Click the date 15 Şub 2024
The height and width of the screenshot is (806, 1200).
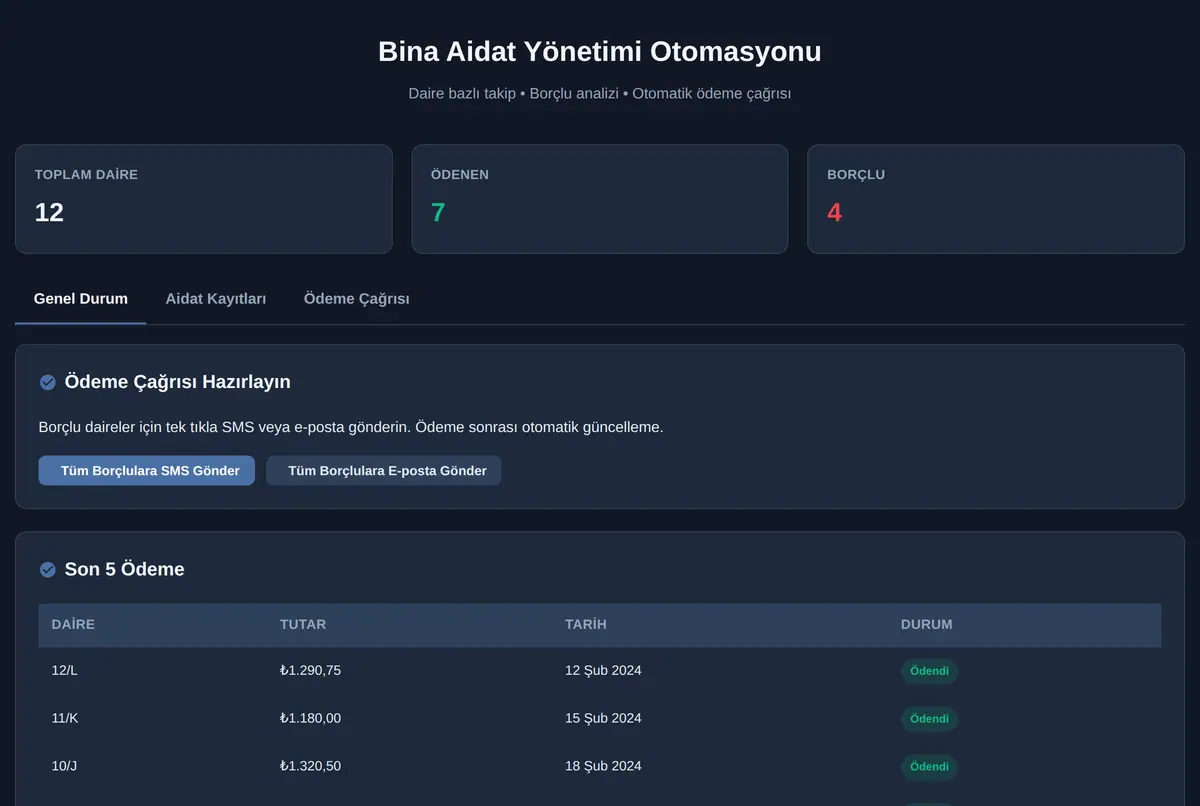click(604, 718)
